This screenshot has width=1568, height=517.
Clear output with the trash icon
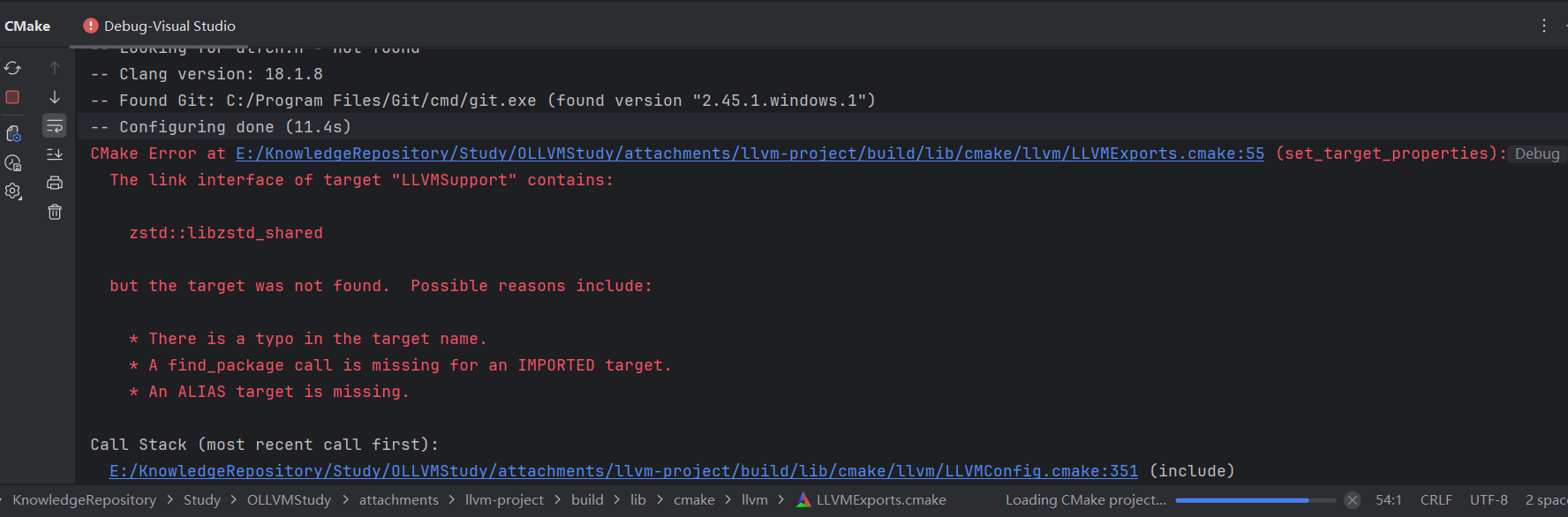[x=55, y=212]
